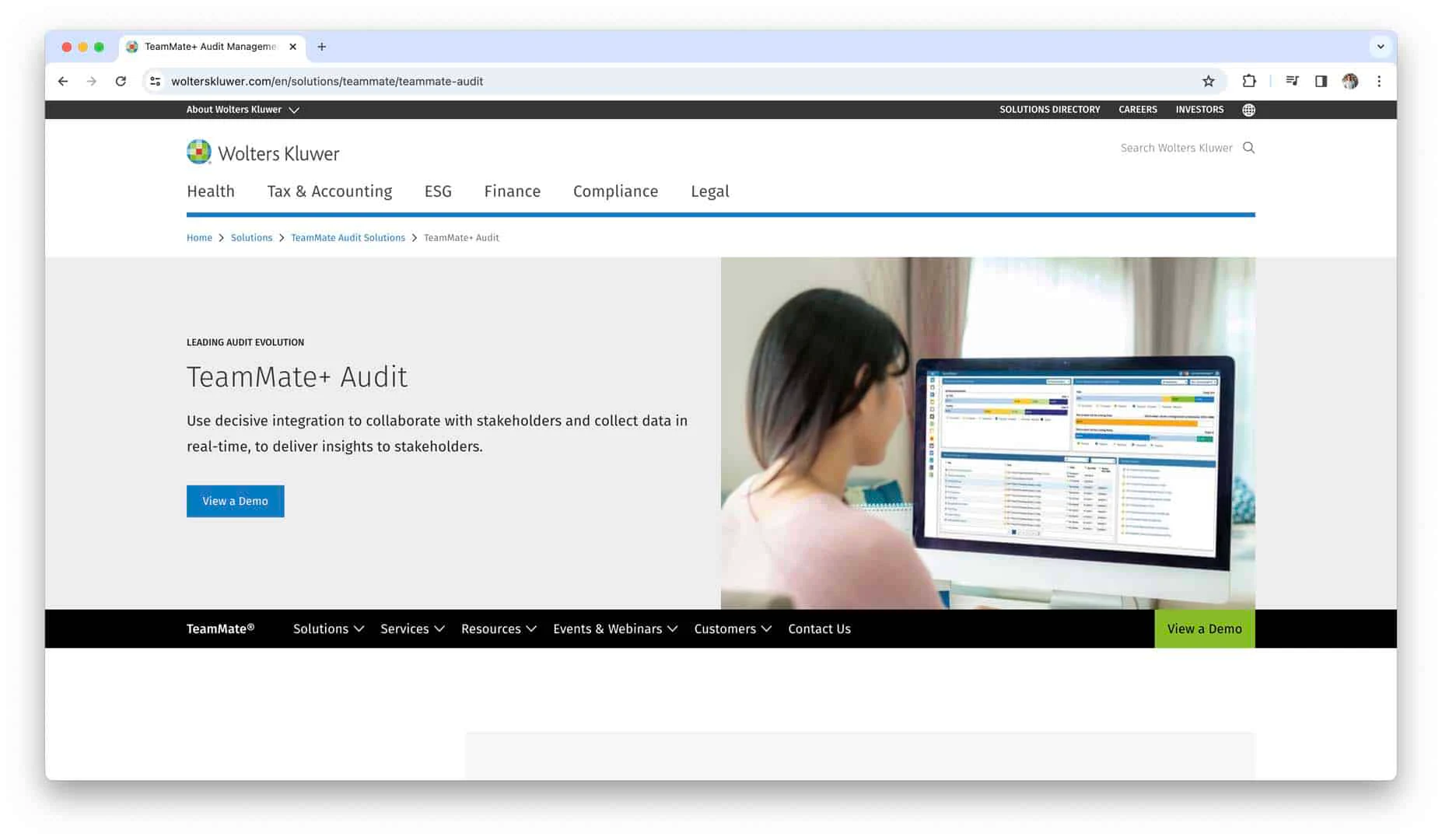Open the Investors link
Screen dimensions: 1442x840
(x=1199, y=110)
